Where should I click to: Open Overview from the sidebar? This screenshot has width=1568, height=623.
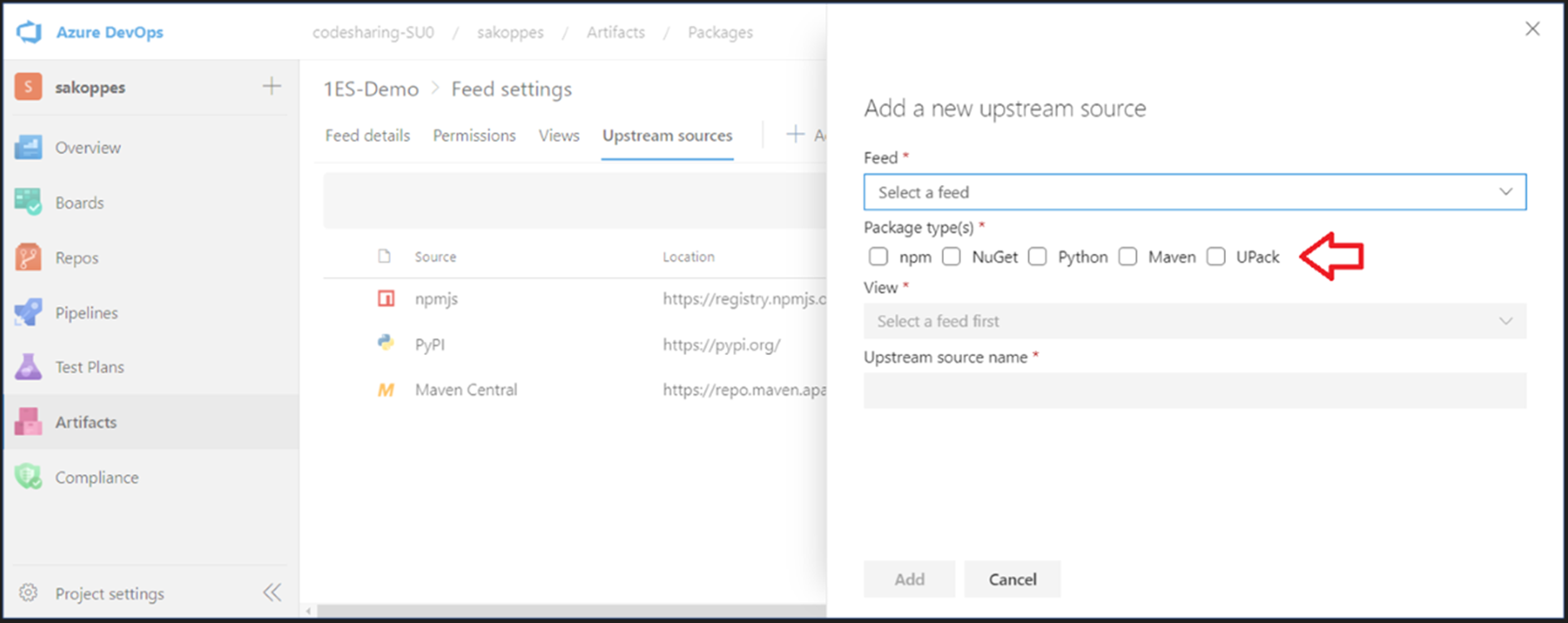[x=88, y=148]
